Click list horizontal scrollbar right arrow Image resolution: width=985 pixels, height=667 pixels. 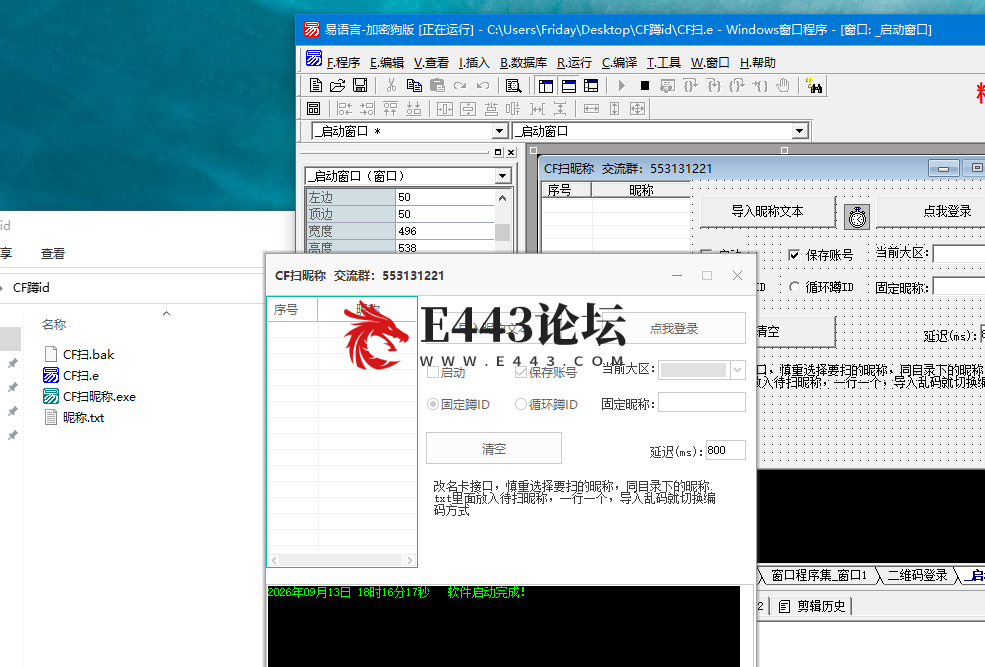[410, 560]
